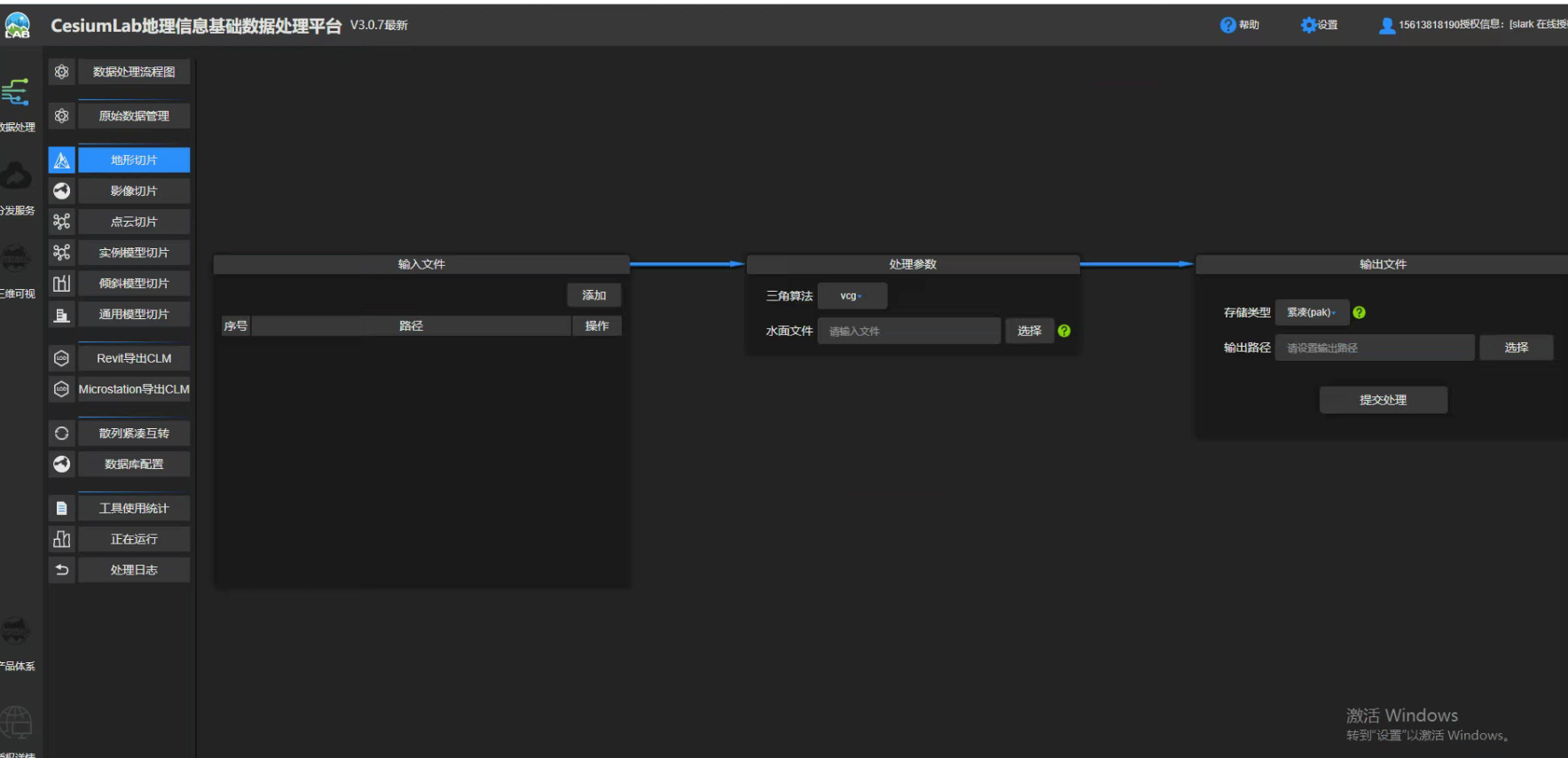Select 实例模型切片 menu item
This screenshot has width=1568, height=758.
coord(134,253)
